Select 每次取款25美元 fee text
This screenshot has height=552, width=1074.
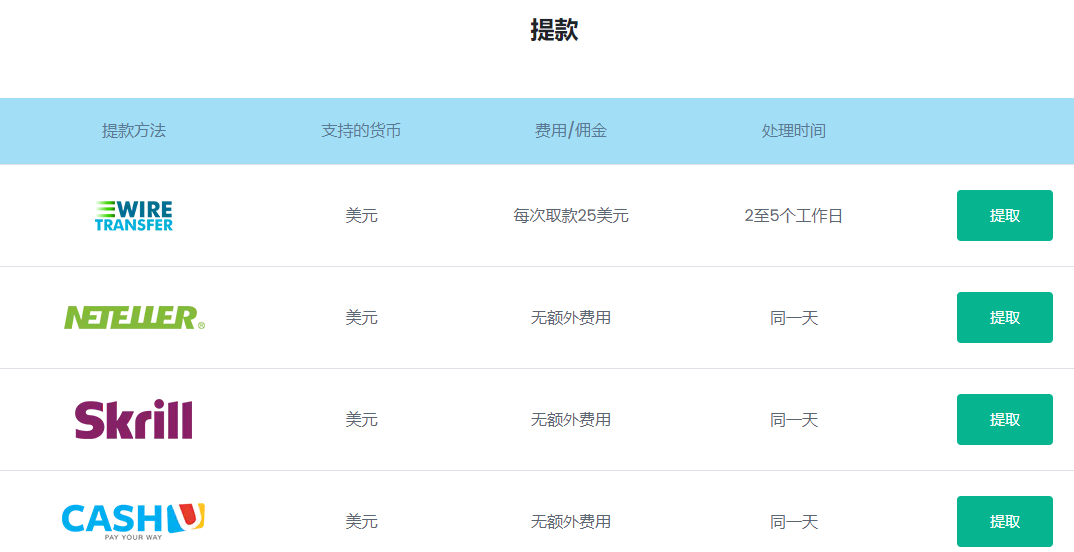pyautogui.click(x=571, y=216)
